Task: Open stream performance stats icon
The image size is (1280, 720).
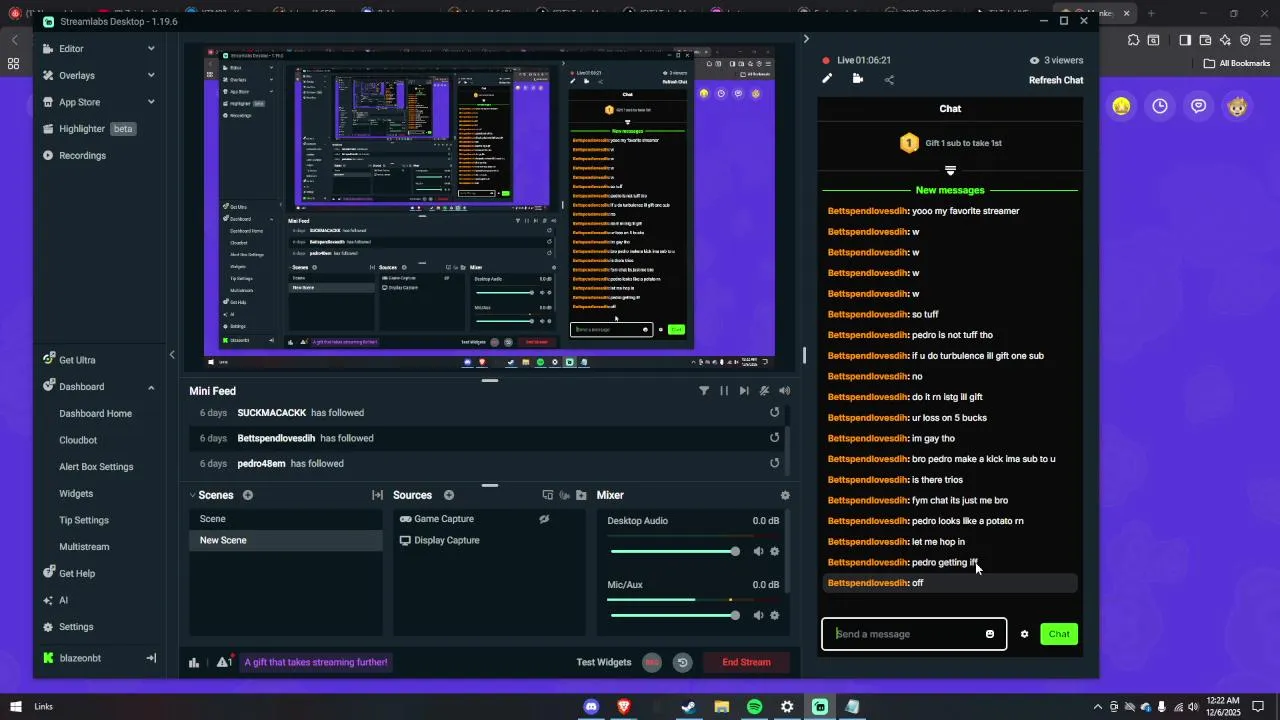Action: (x=194, y=662)
